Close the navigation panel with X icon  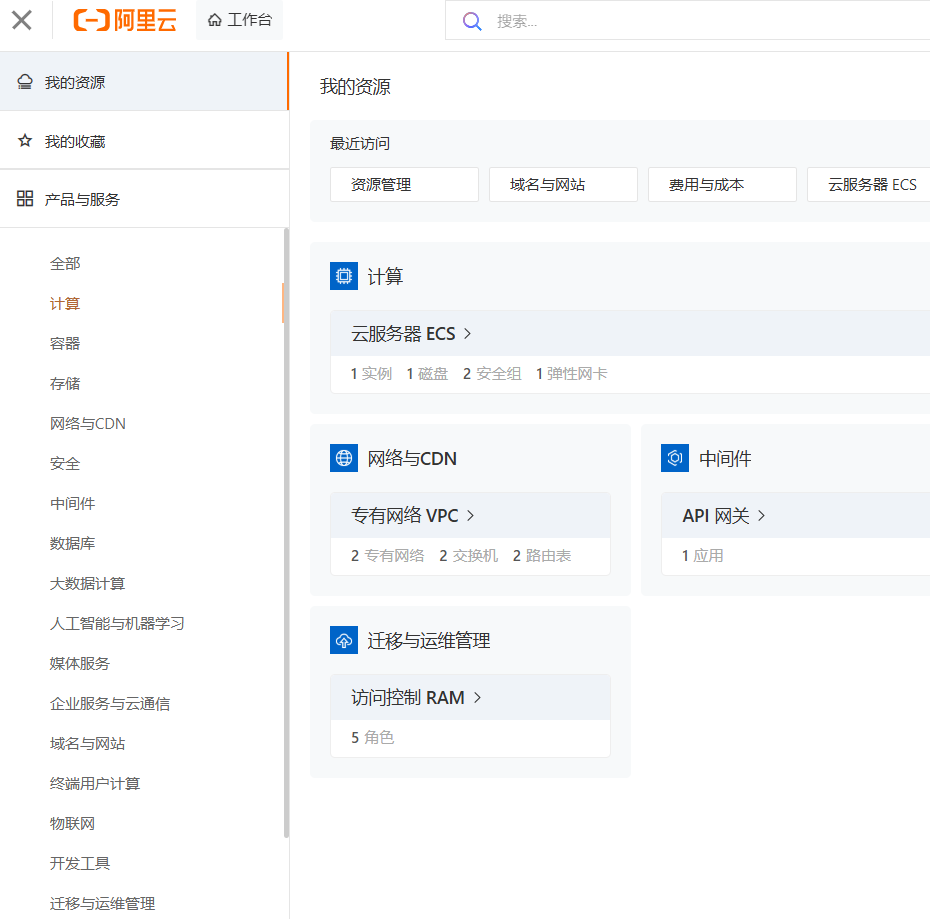click(22, 20)
